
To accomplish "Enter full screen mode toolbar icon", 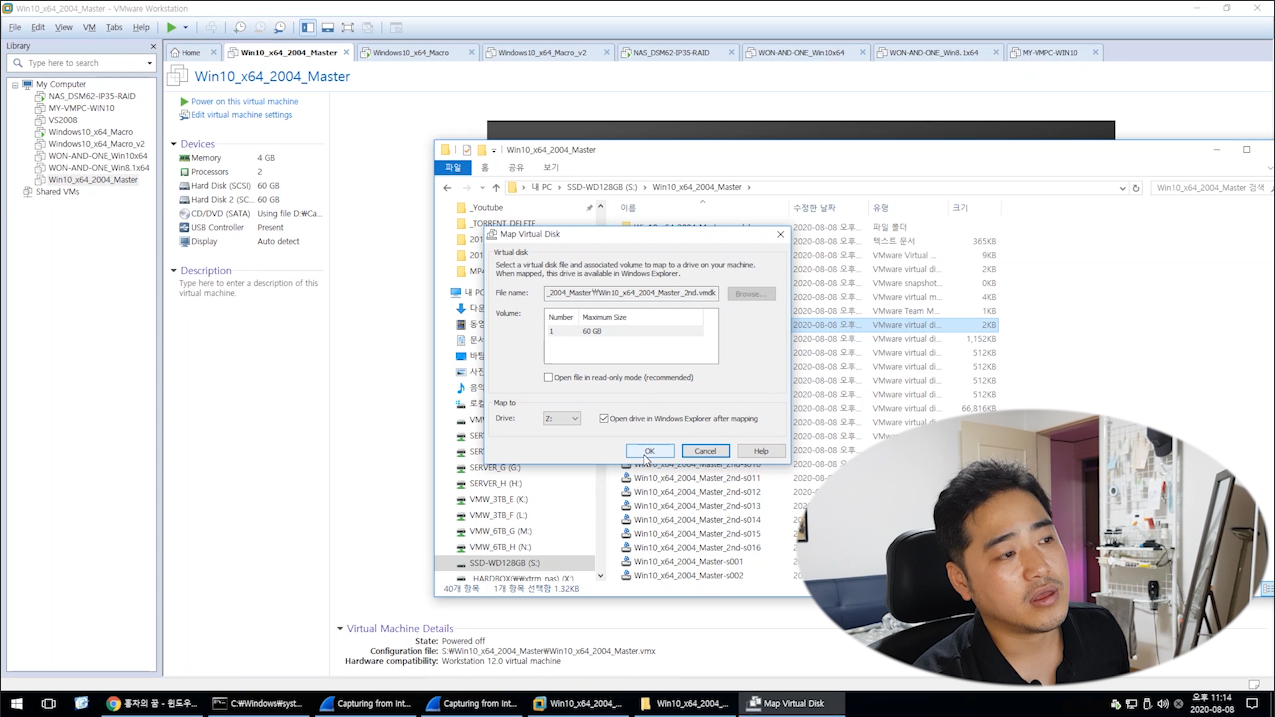I will point(347,27).
